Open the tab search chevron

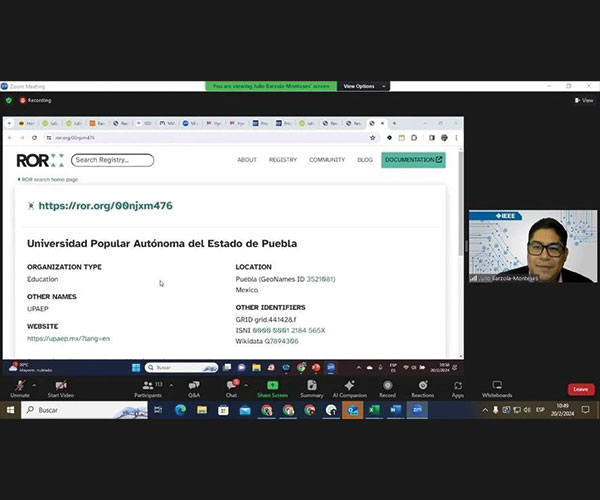[9, 123]
